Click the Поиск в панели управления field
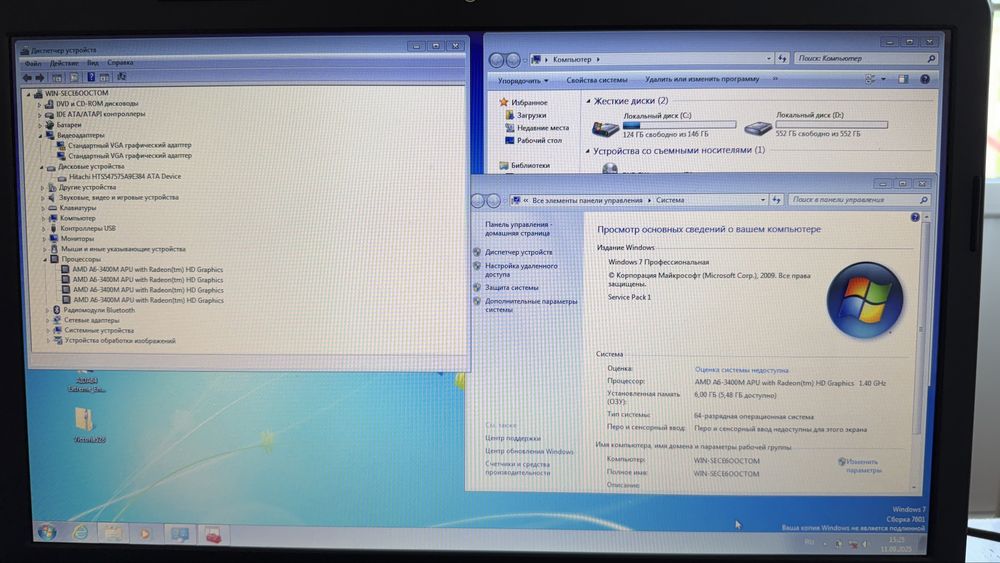 click(858, 200)
